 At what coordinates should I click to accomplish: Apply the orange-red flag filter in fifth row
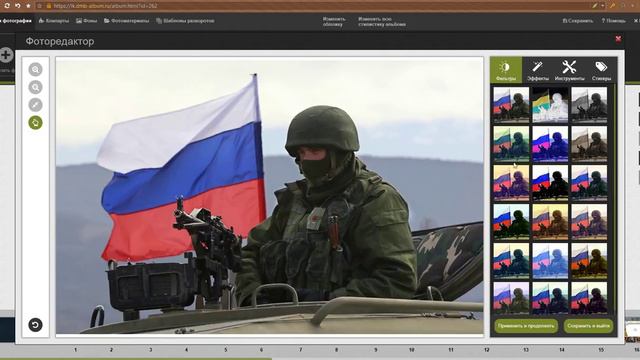click(589, 261)
